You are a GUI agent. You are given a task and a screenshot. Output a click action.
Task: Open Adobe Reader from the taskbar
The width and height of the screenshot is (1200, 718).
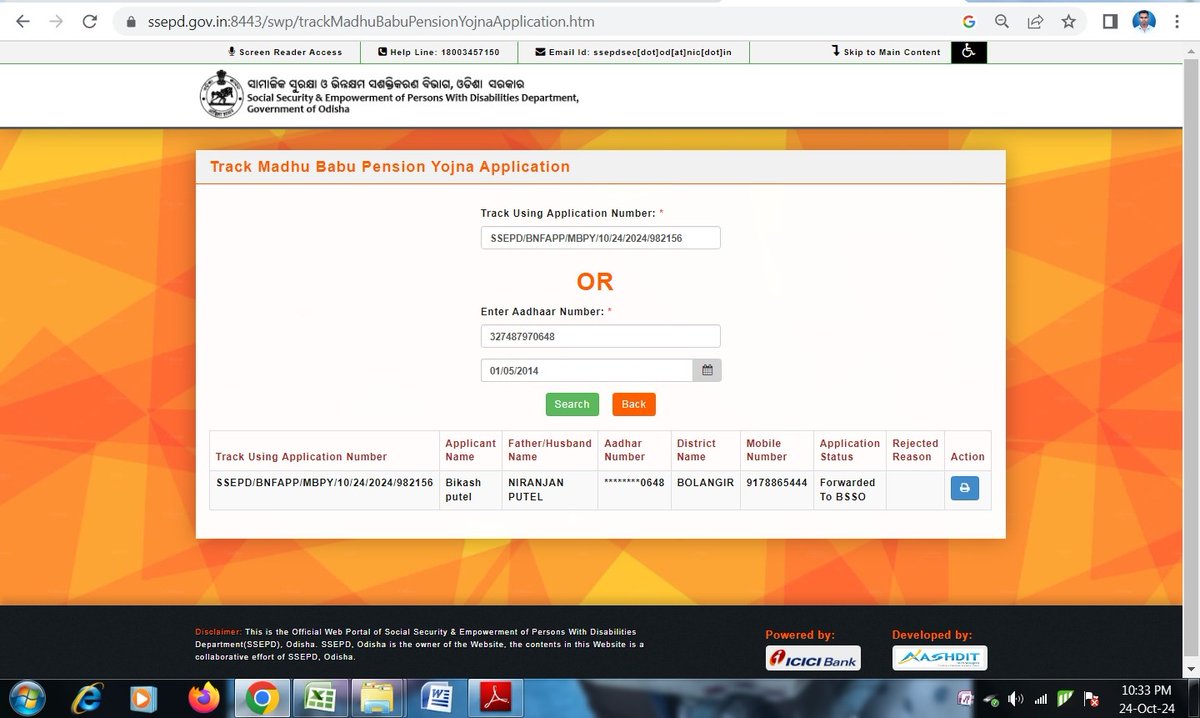(497, 696)
